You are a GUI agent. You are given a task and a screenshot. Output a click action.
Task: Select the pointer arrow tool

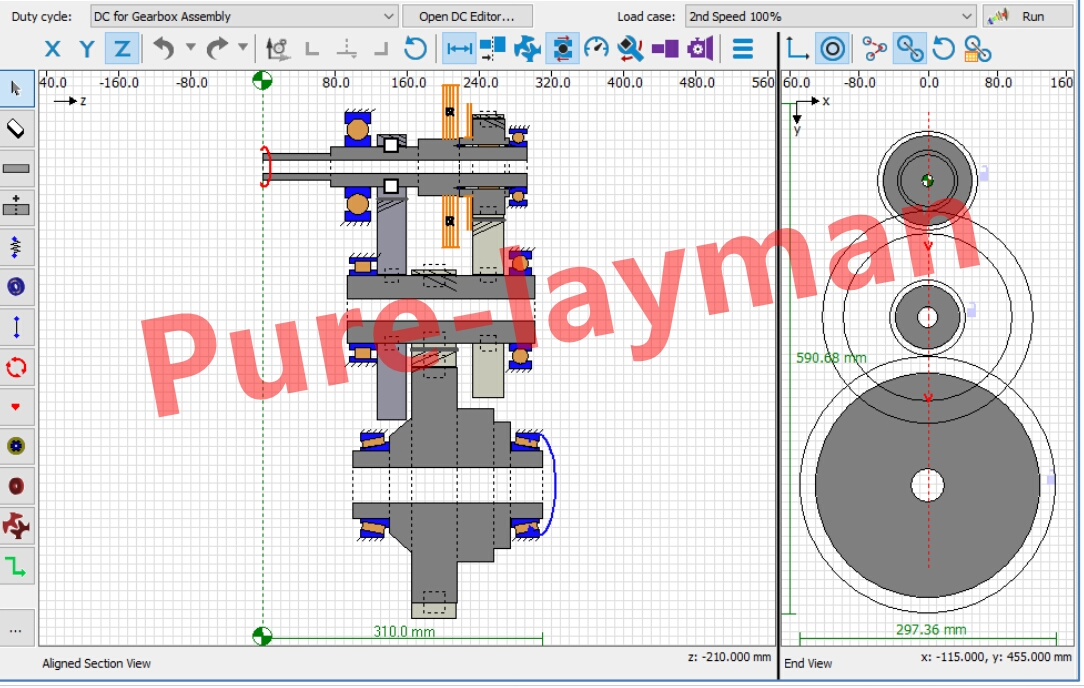click(x=17, y=89)
